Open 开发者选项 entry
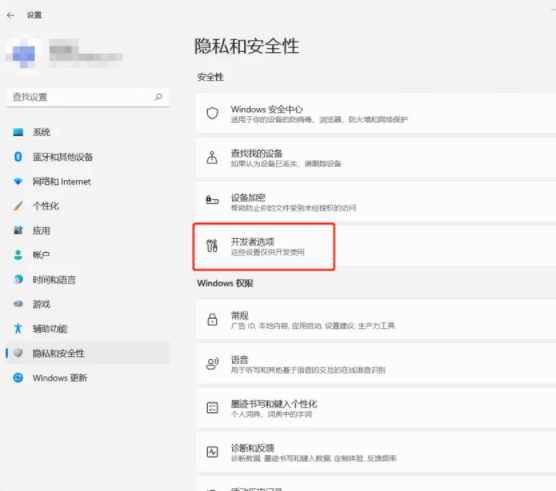Image resolution: width=556 pixels, height=491 pixels. click(376, 246)
